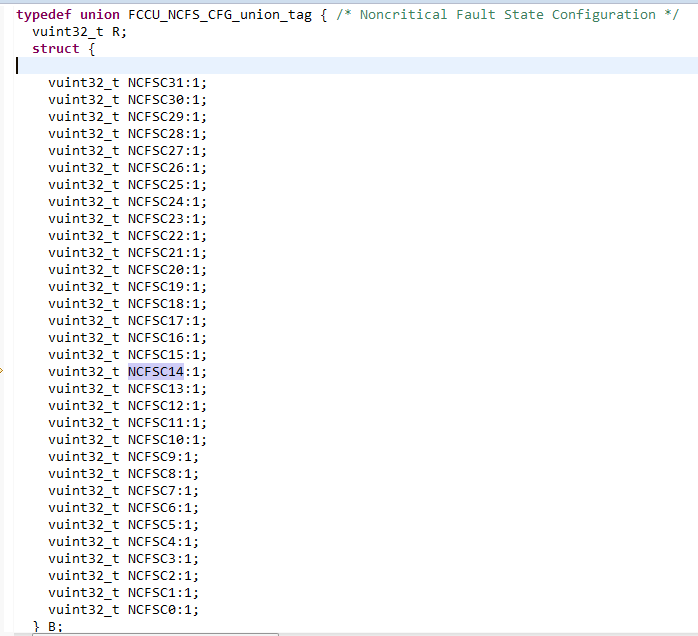The height and width of the screenshot is (636, 698).
Task: Place cursor in the blank highlighted line
Action: [356, 66]
